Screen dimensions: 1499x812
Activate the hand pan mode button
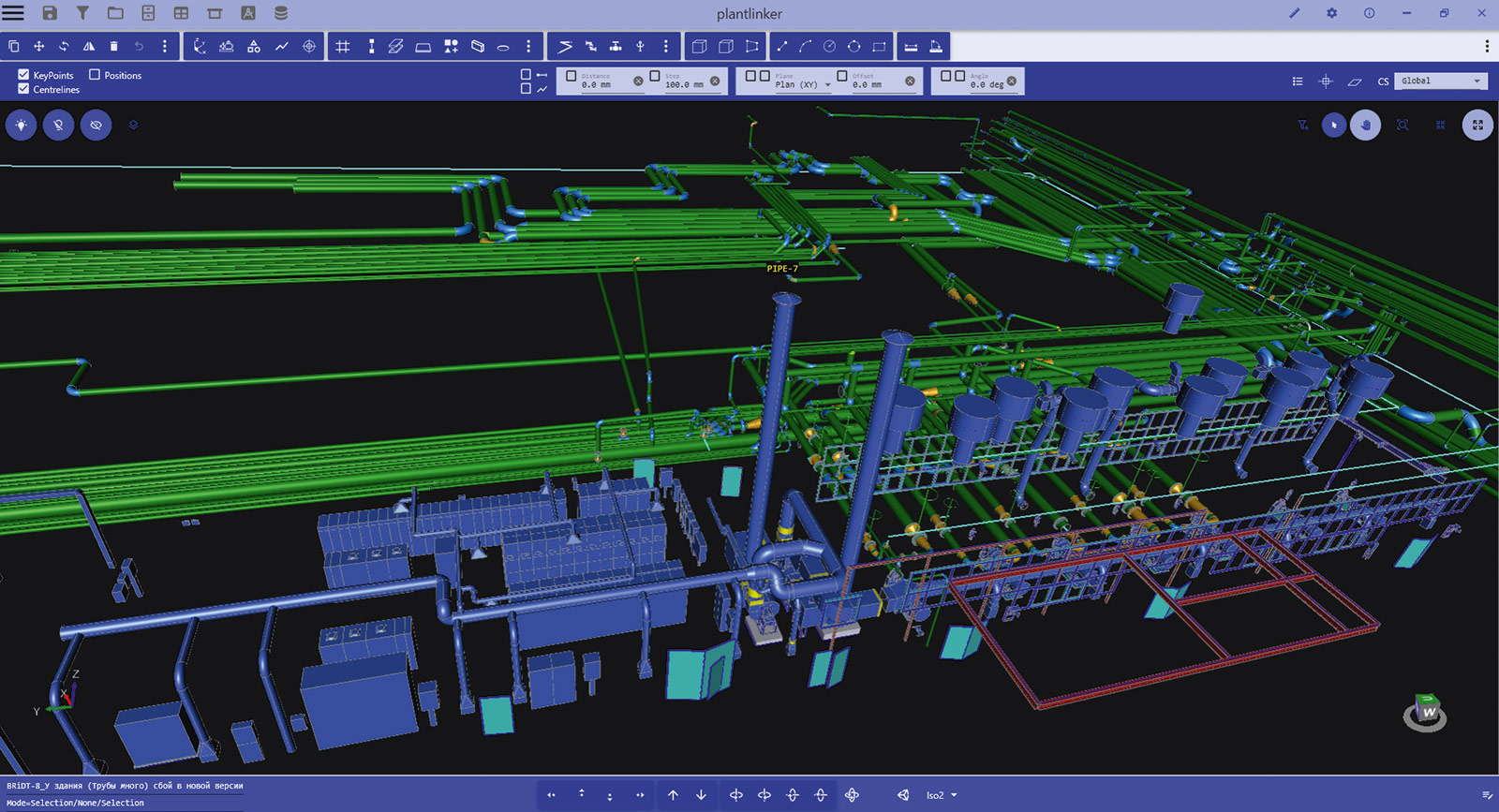(1365, 125)
